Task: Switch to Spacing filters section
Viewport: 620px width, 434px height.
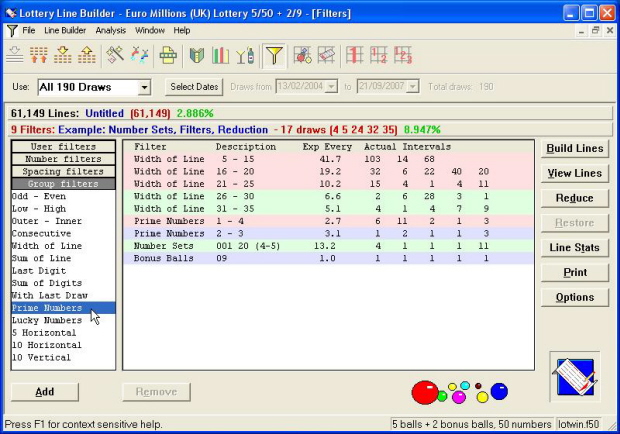Action: click(64, 171)
